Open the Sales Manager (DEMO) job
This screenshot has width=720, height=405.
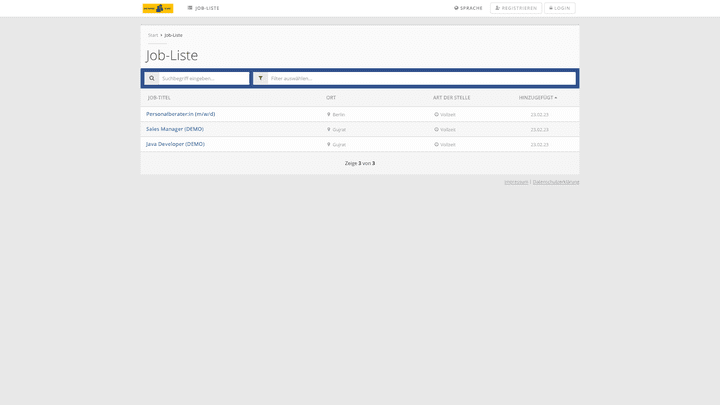click(x=174, y=129)
